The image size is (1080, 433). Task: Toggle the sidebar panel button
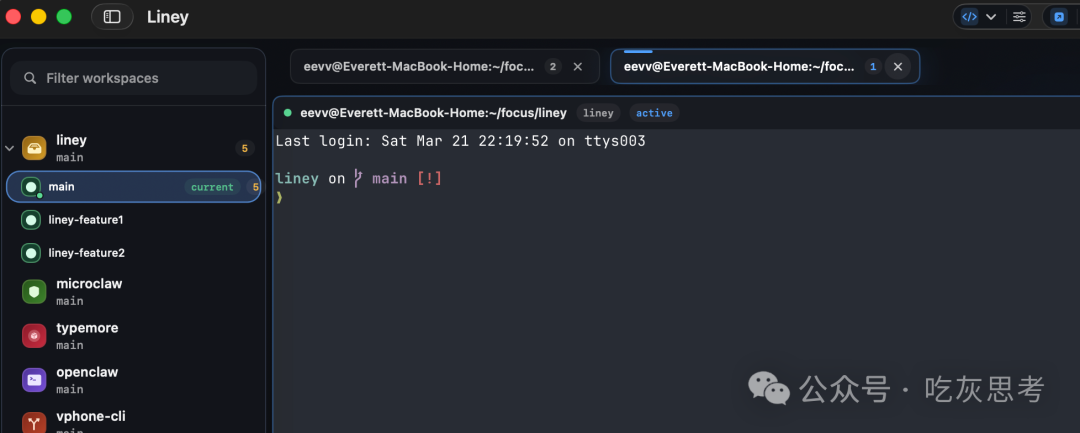tap(112, 17)
